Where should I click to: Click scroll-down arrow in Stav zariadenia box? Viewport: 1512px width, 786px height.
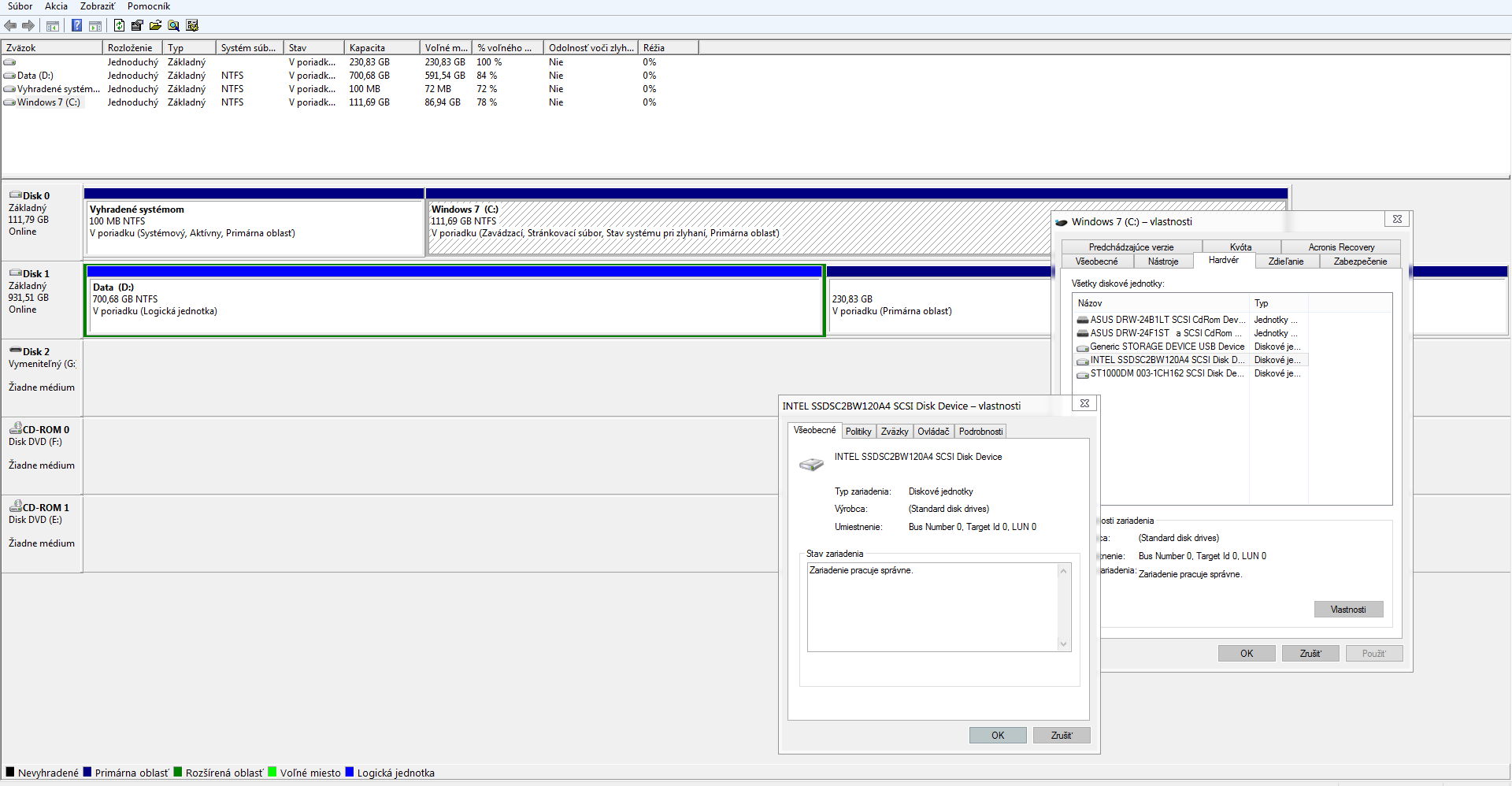click(x=1063, y=643)
